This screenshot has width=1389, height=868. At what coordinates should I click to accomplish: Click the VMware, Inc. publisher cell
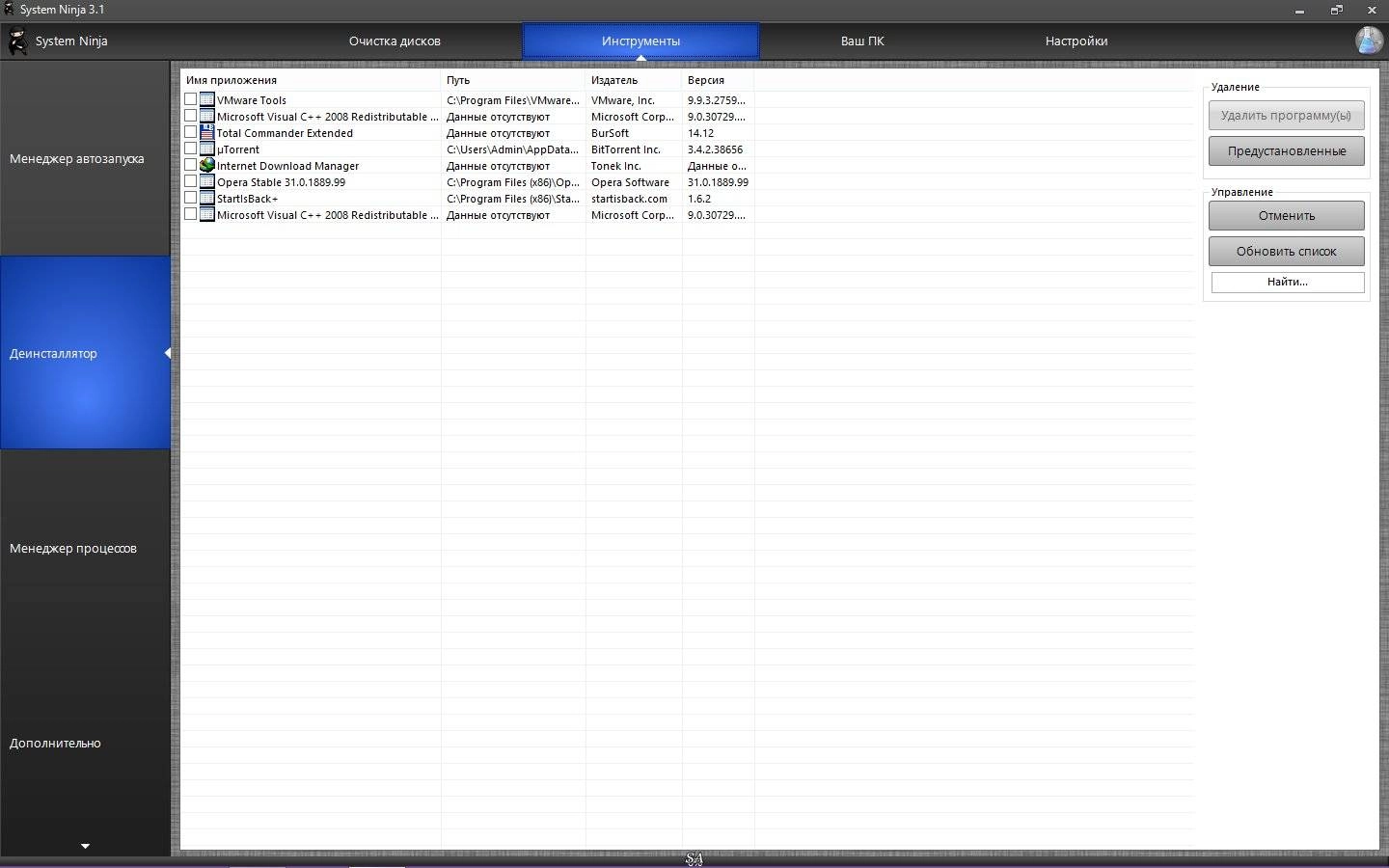[623, 100]
